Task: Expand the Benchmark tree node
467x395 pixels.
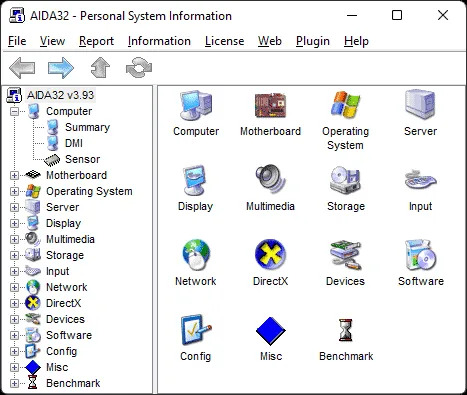Action: [14, 383]
